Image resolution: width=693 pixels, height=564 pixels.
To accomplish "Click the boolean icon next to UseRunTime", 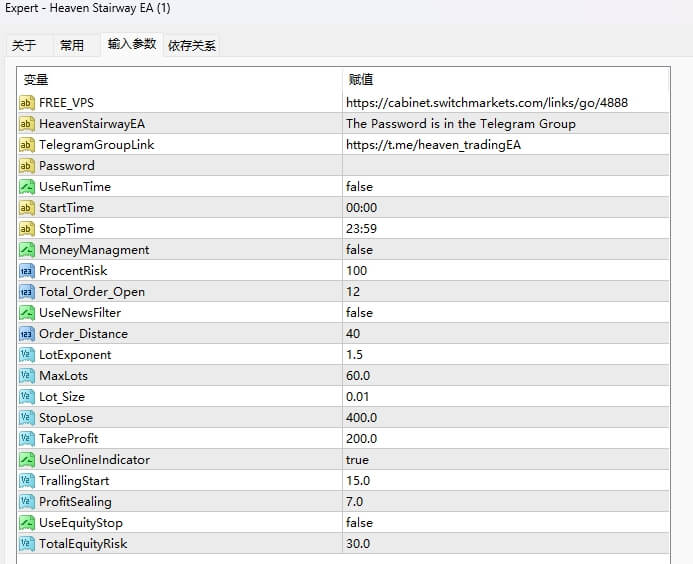I will pyautogui.click(x=27, y=187).
